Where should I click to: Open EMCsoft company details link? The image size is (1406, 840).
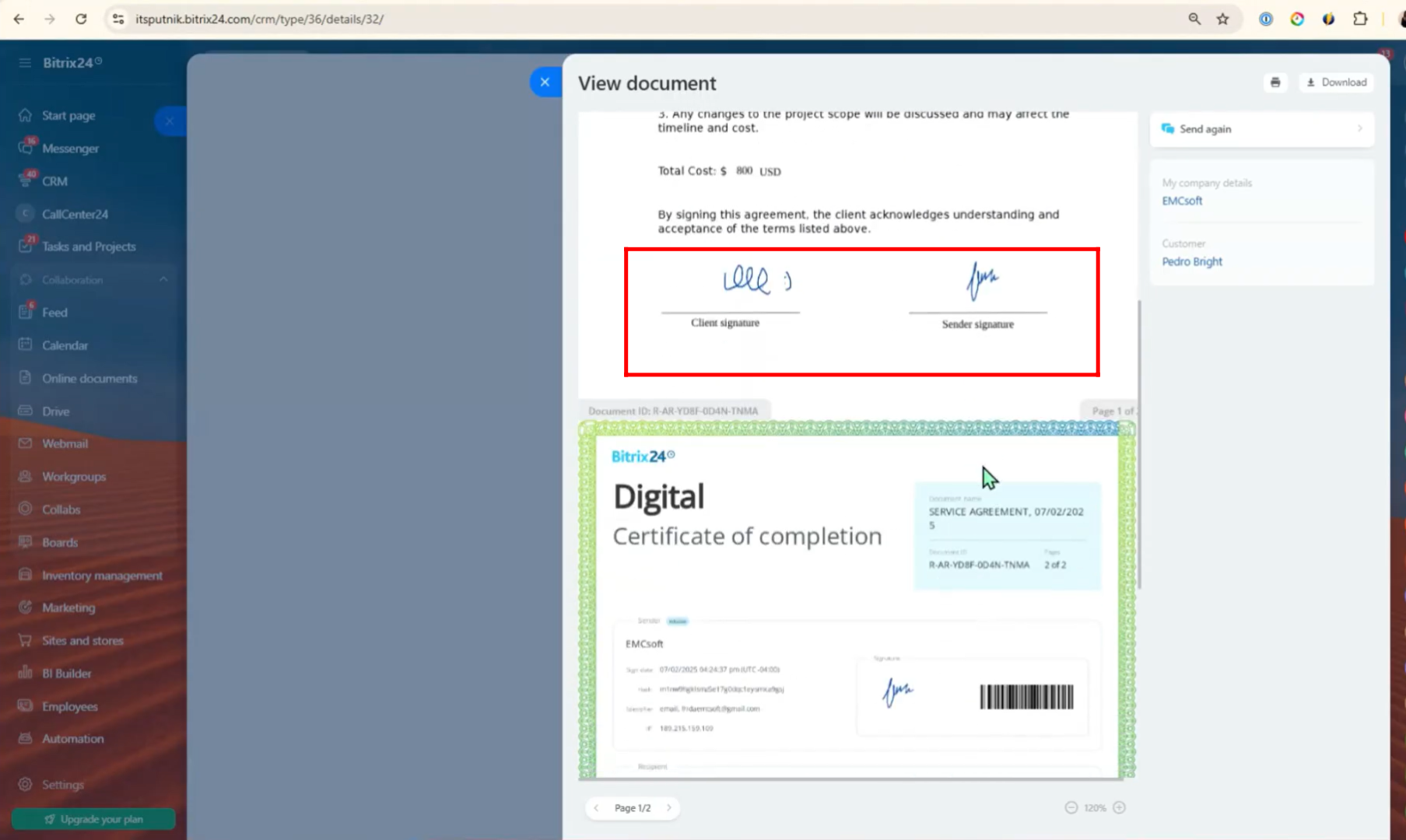[1182, 201]
